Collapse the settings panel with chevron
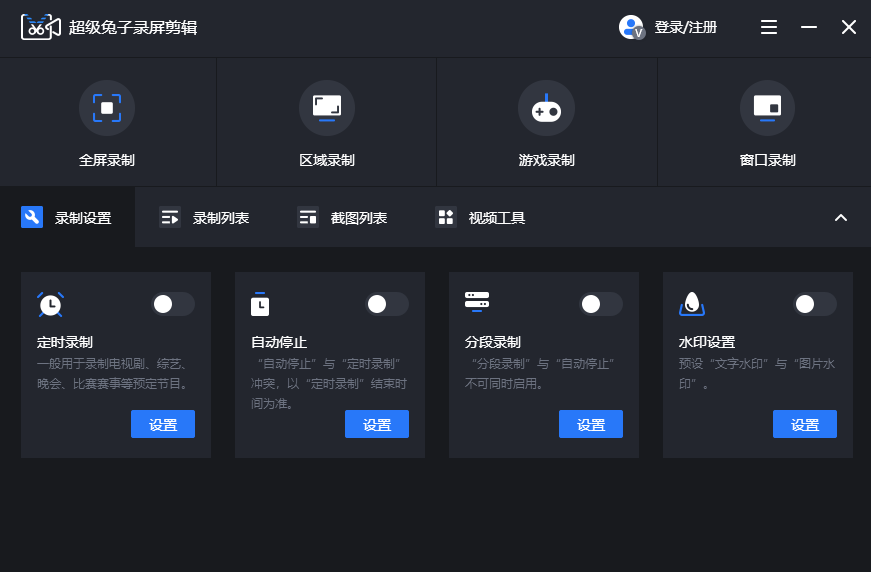Viewport: 871px width, 572px height. pos(841,218)
